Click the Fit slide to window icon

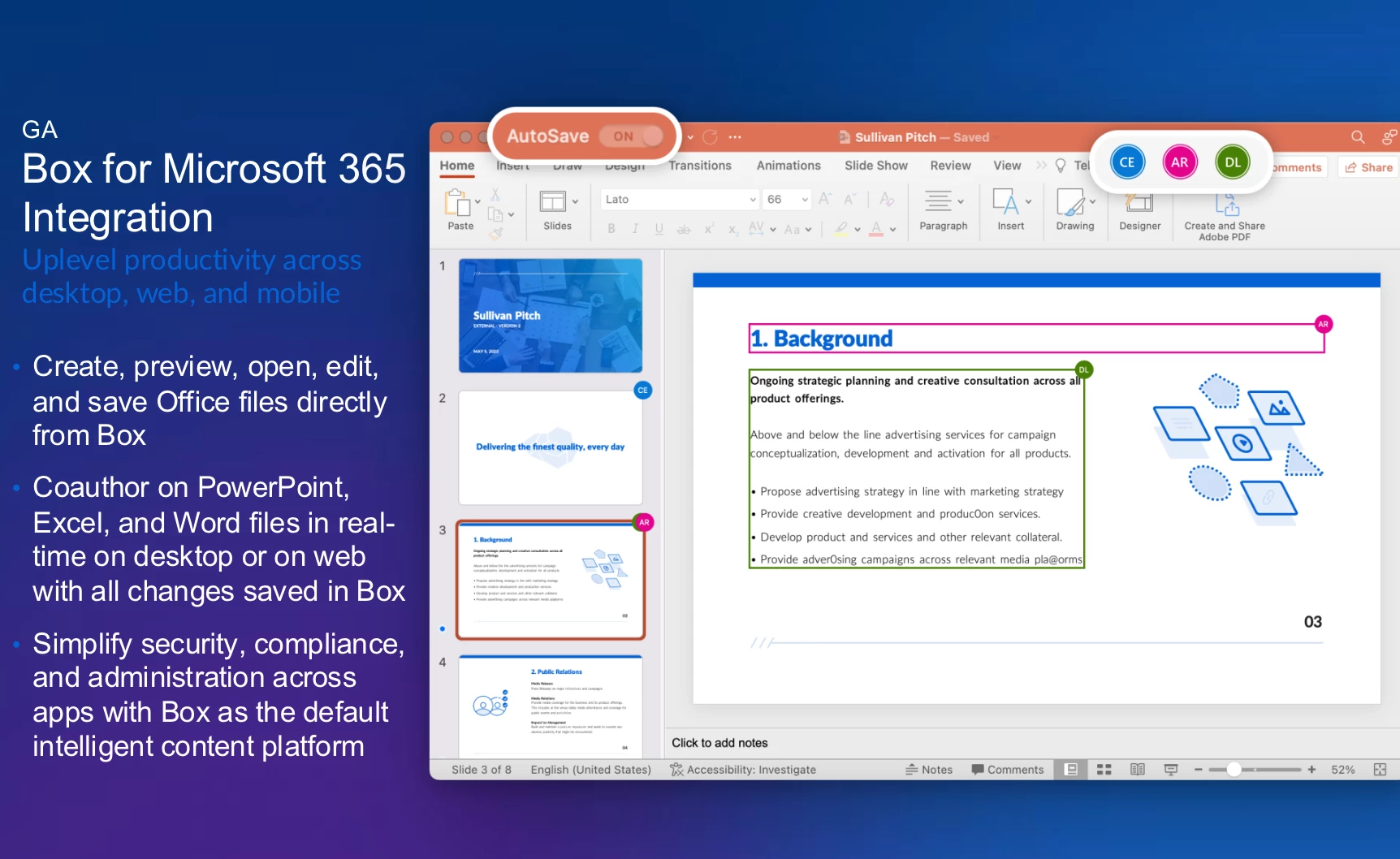point(1380,770)
